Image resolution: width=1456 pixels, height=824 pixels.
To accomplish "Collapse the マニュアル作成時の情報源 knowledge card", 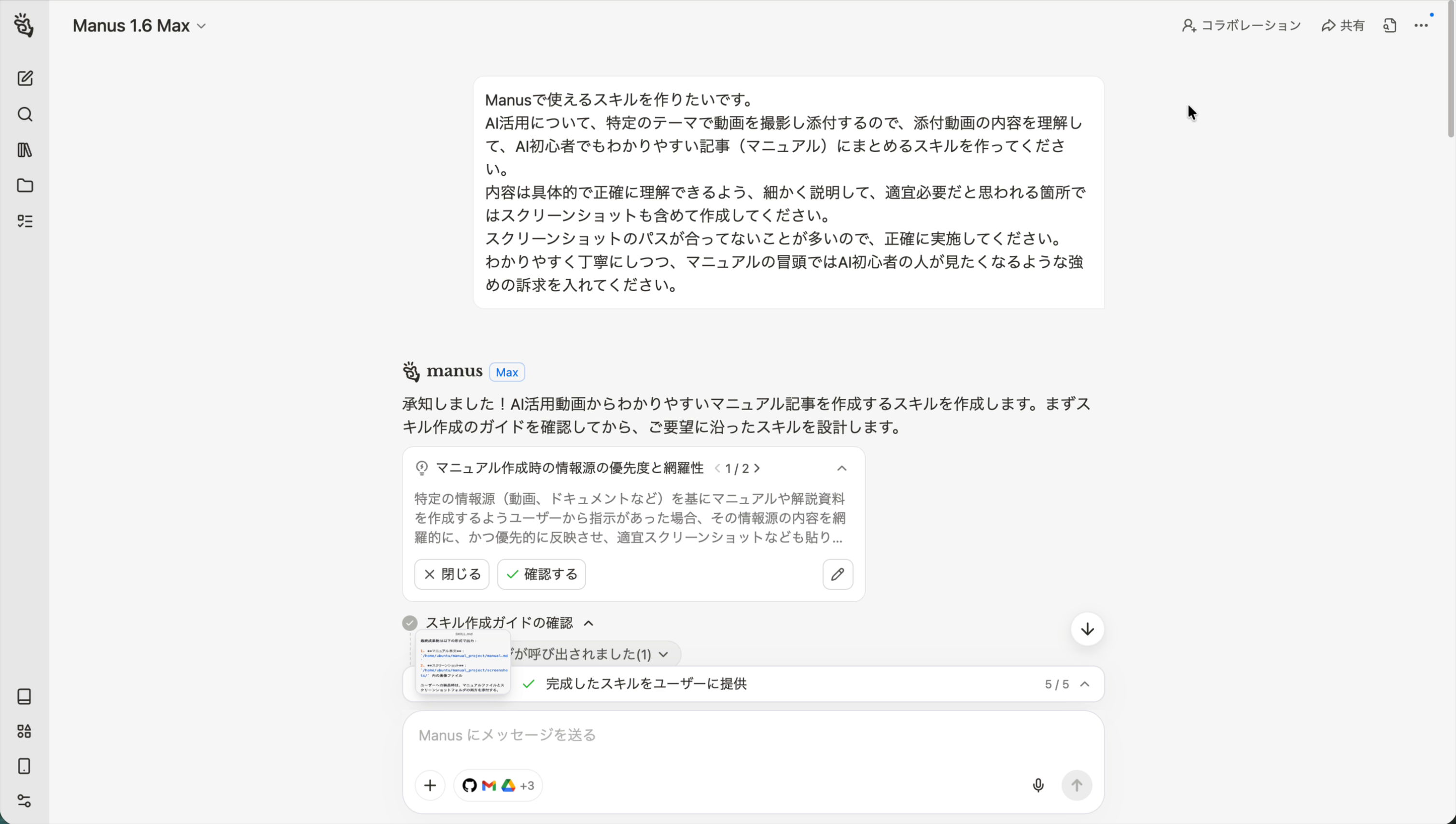I will [x=842, y=468].
